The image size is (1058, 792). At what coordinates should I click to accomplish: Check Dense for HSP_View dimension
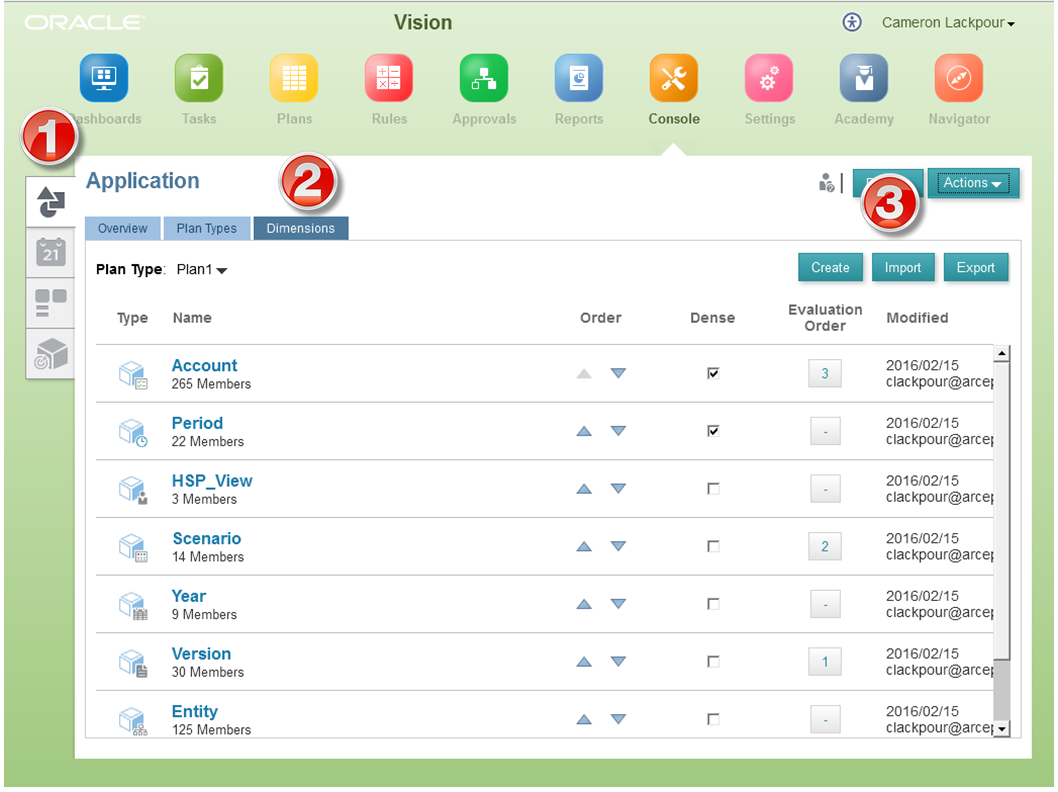click(x=713, y=488)
